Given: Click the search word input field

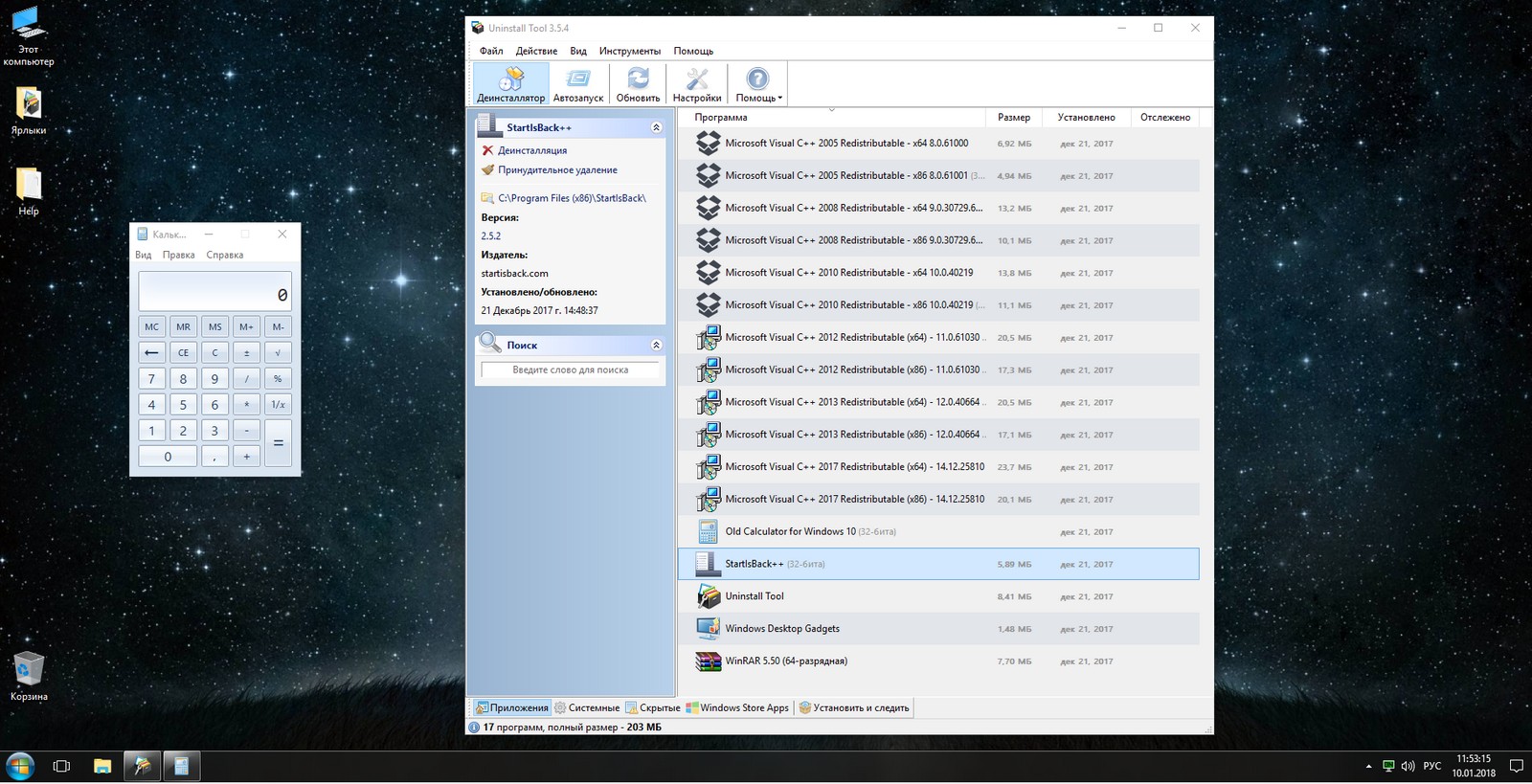Looking at the screenshot, I should pyautogui.click(x=570, y=370).
